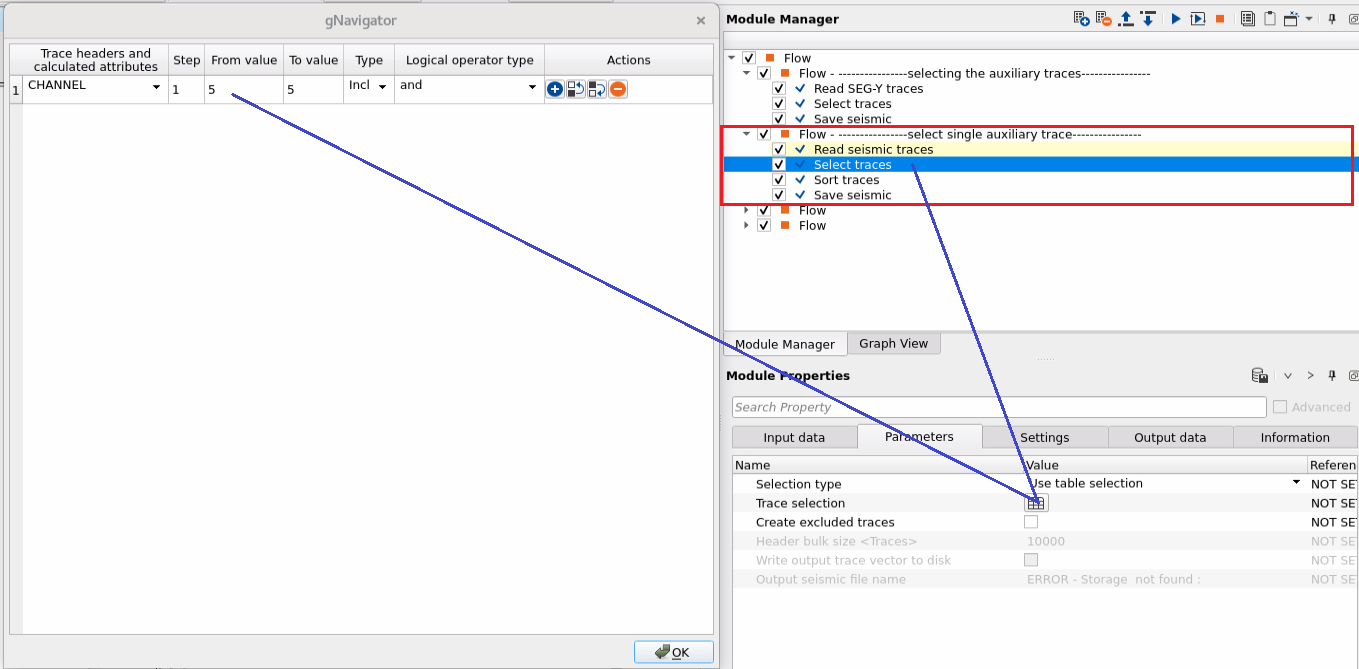Switch to the Graph View tab
This screenshot has width=1359, height=669.
click(893, 344)
